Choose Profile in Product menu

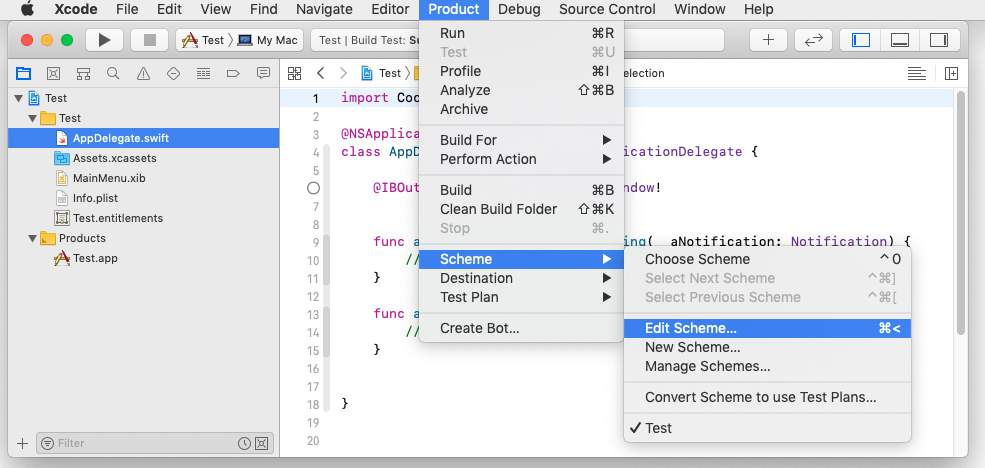click(521, 71)
